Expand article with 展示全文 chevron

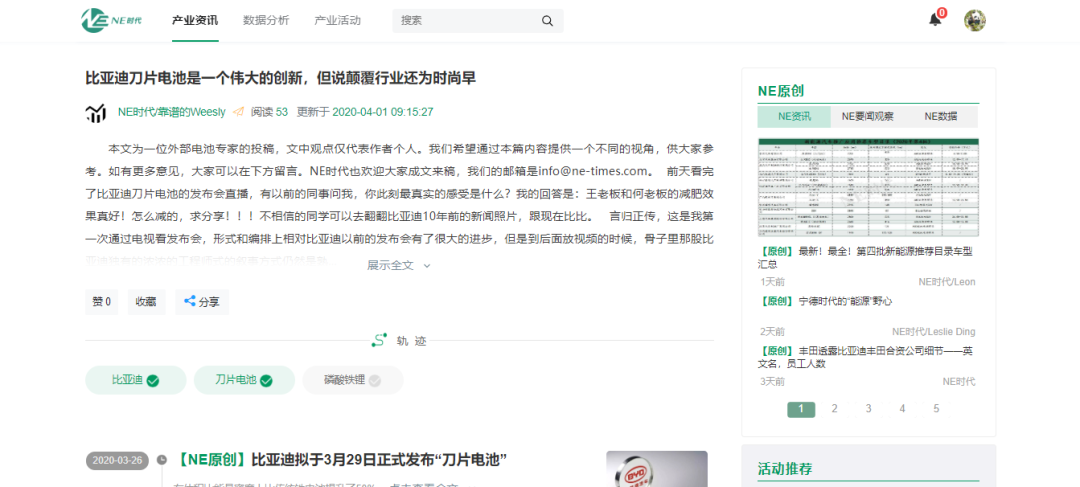(427, 266)
